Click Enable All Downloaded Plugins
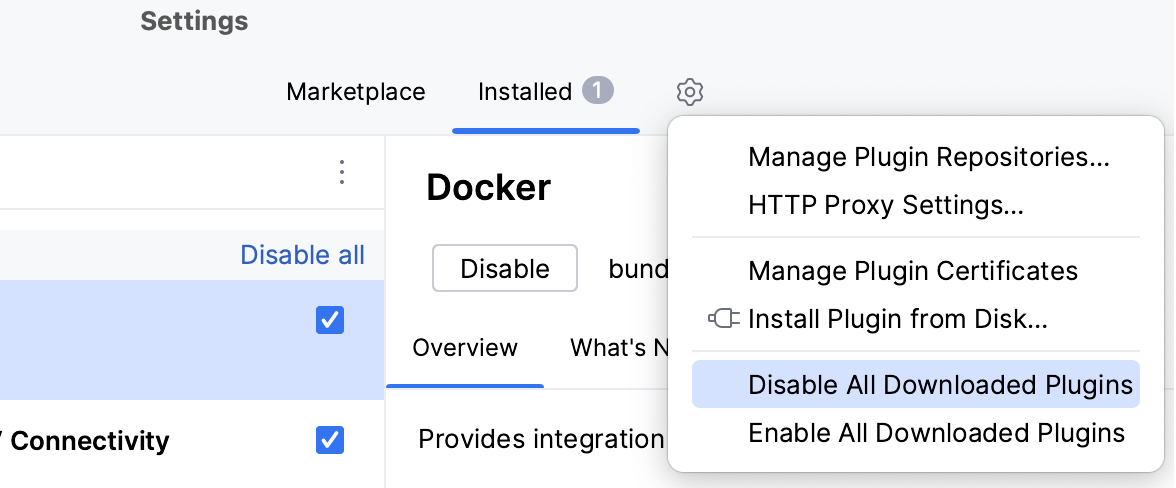This screenshot has height=488, width=1176. pos(936,433)
